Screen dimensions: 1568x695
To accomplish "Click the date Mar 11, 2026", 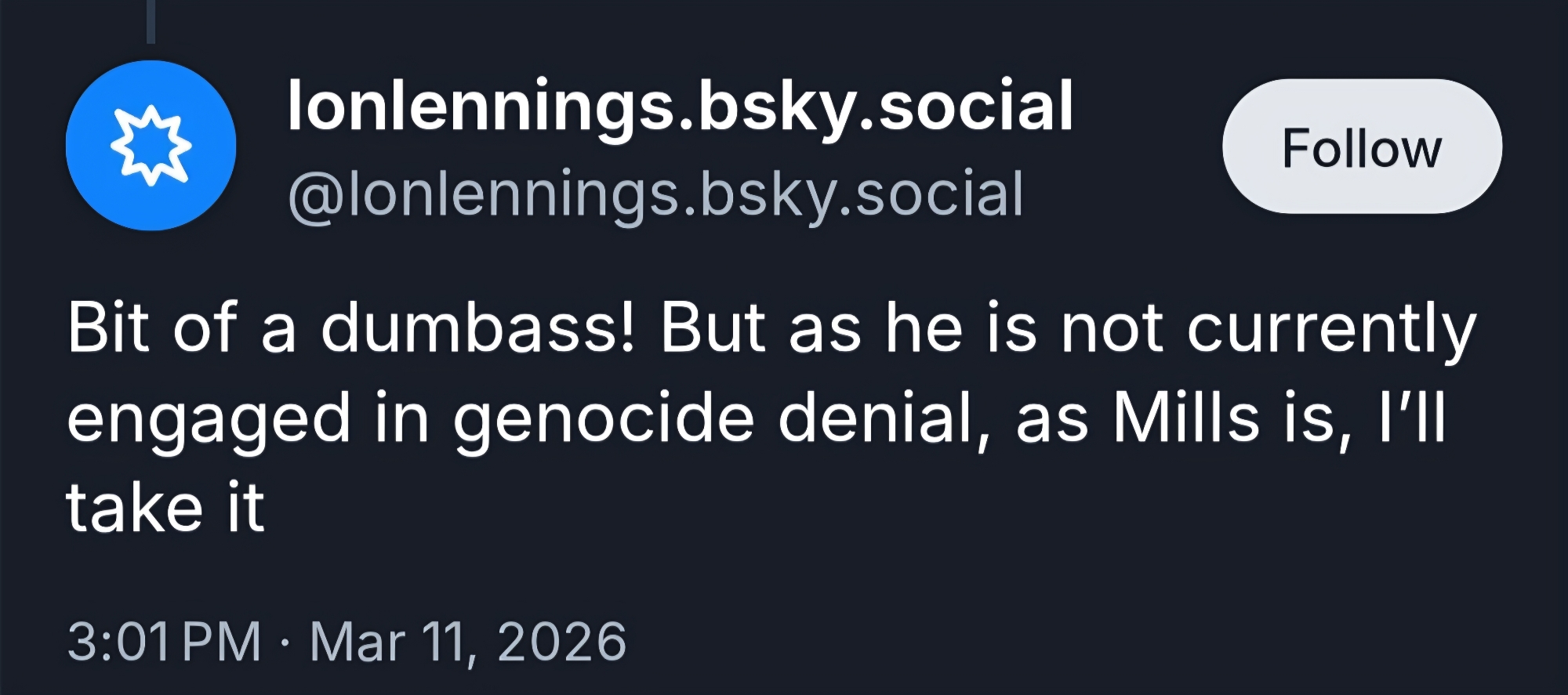I will point(468,642).
